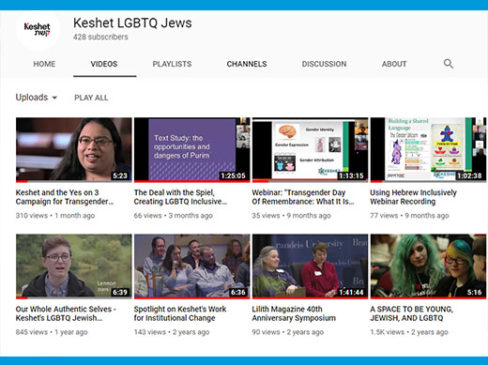The height and width of the screenshot is (365, 488).
Task: Open the Yes on 3 Campaign video thumbnail
Action: click(74, 149)
